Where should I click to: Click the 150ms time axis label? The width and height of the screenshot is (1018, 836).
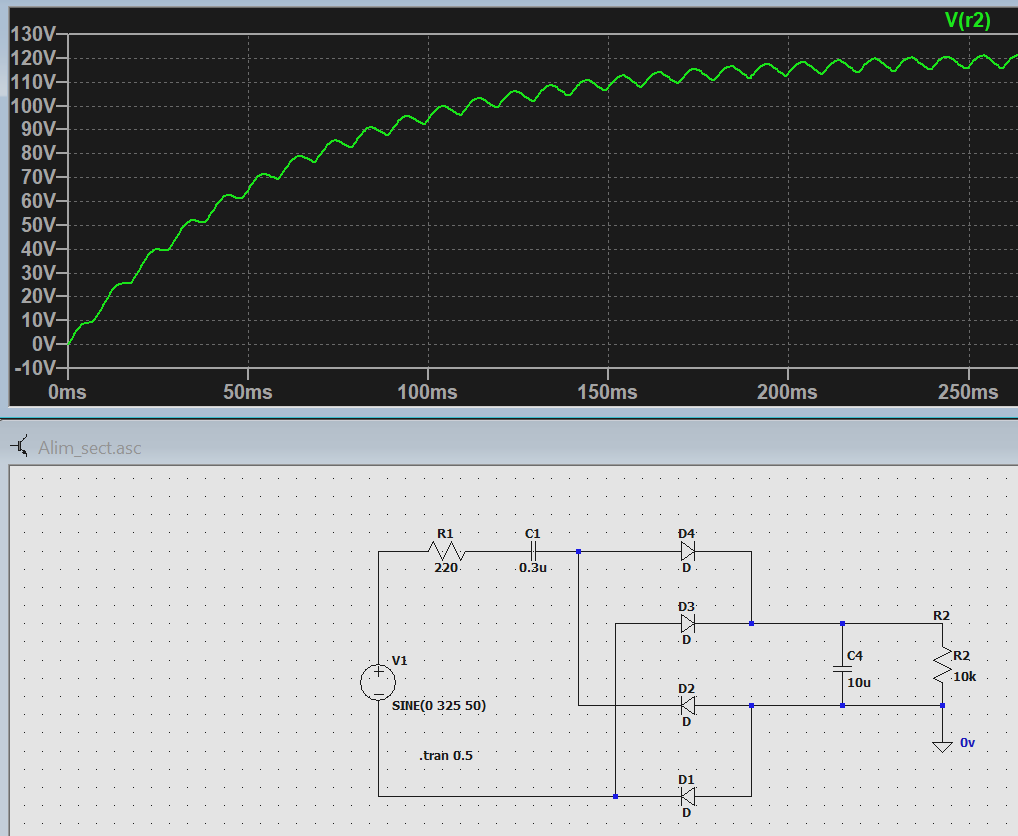click(608, 392)
